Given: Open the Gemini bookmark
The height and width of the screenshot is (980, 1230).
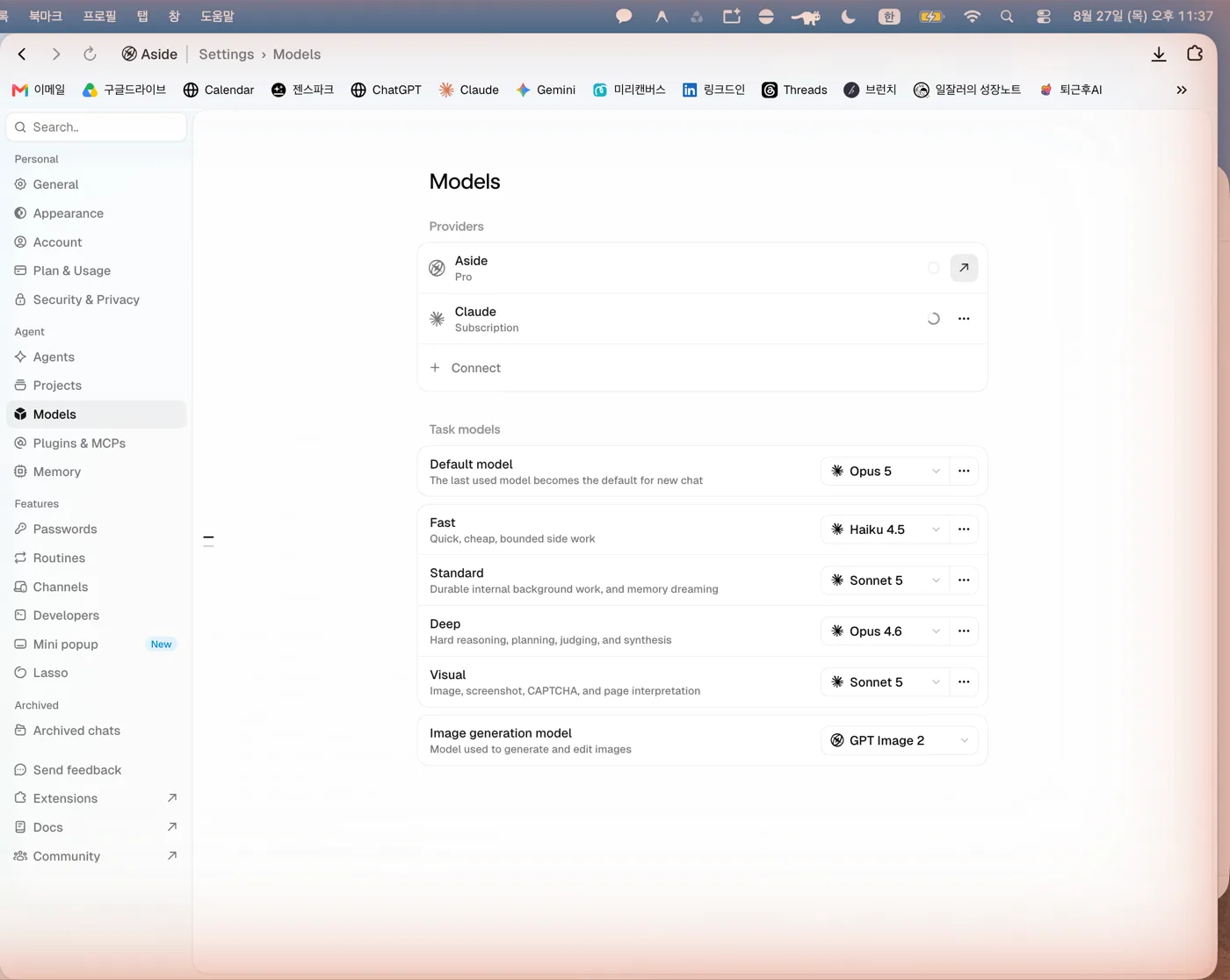Looking at the screenshot, I should (546, 90).
